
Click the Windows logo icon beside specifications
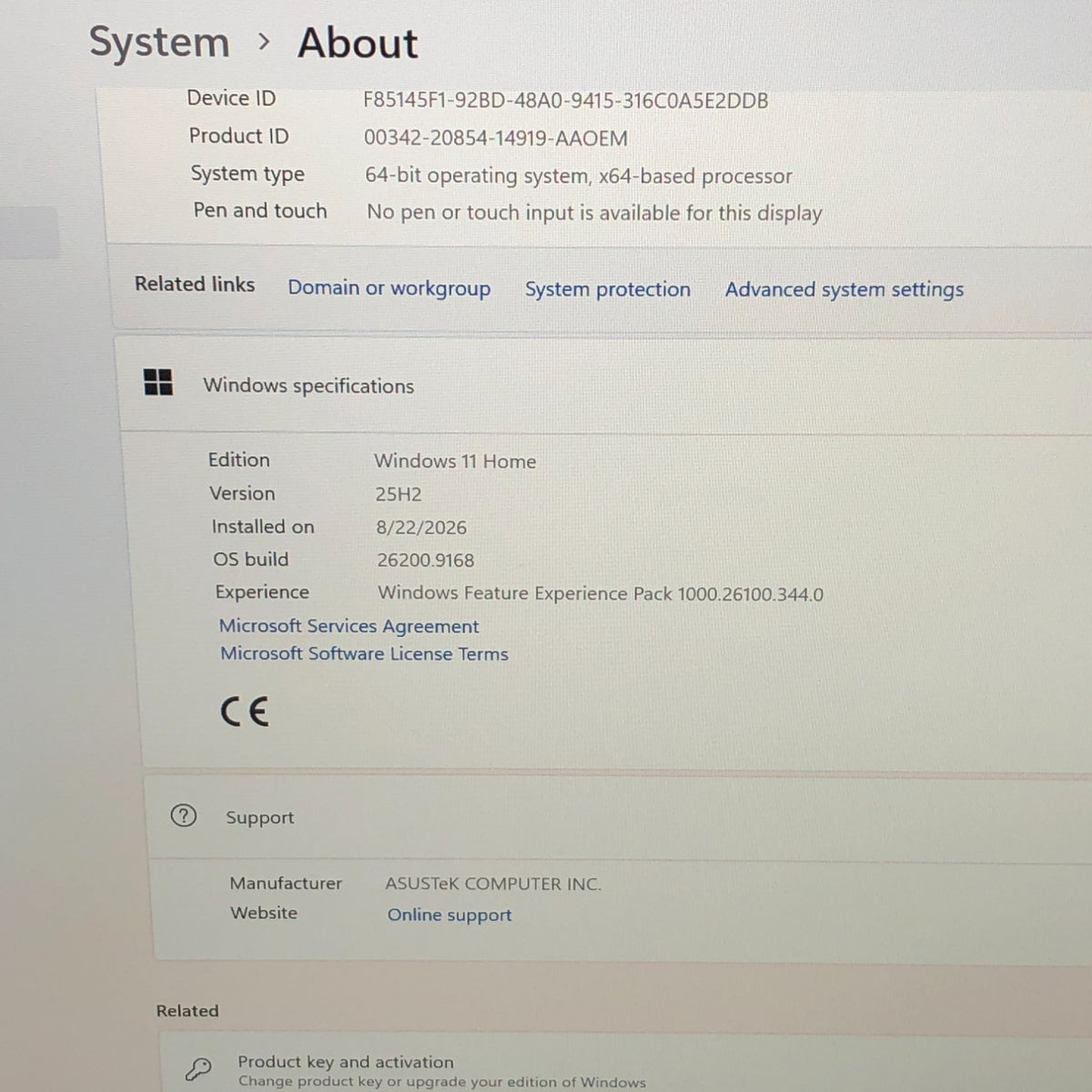[x=158, y=382]
